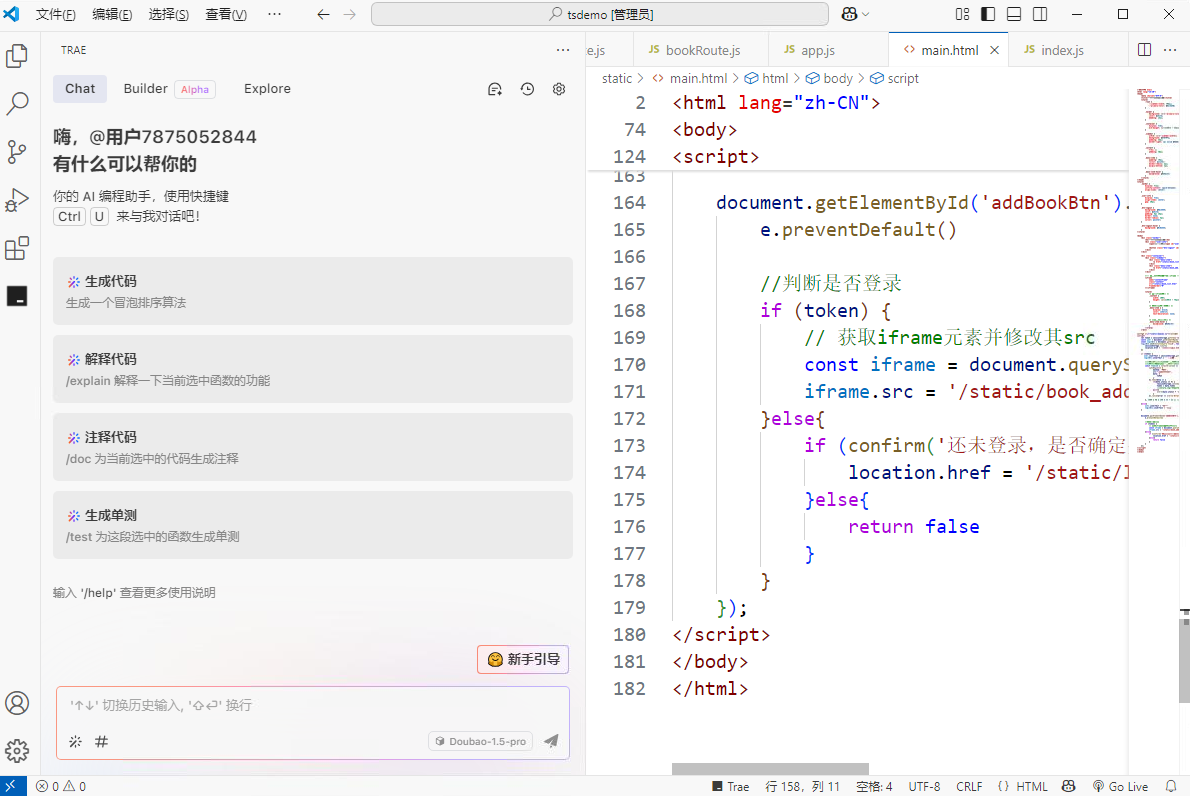The image size is (1190, 796).
Task: Select language mode HTML in status bar
Action: point(1031,786)
